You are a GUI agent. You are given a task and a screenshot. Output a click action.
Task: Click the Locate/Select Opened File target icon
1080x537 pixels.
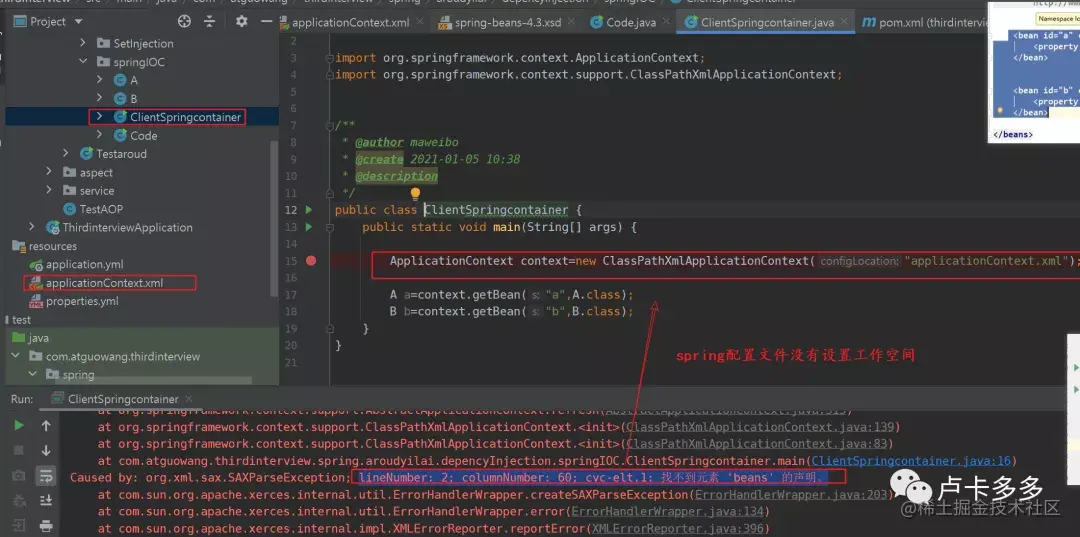(184, 21)
